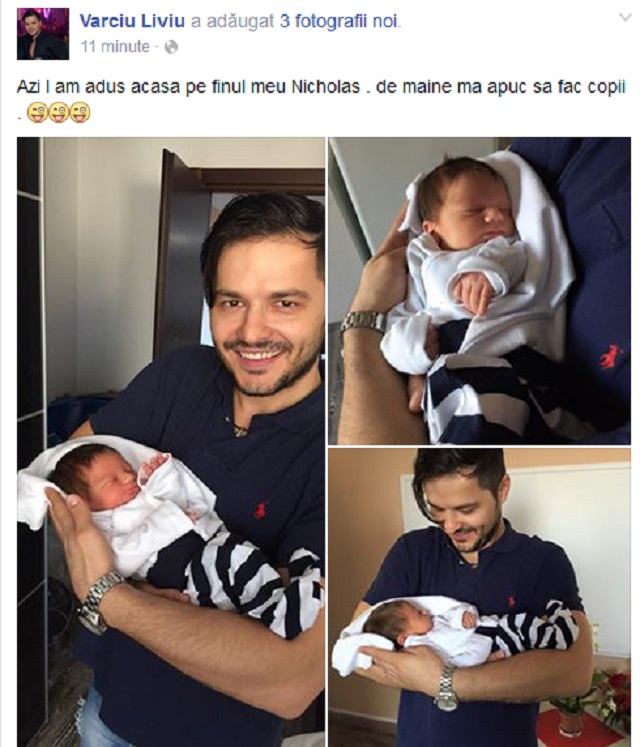Viewport: 640px width, 747px height.
Task: Click the red polo logo in large photo
Action: pyautogui.click(x=260, y=510)
